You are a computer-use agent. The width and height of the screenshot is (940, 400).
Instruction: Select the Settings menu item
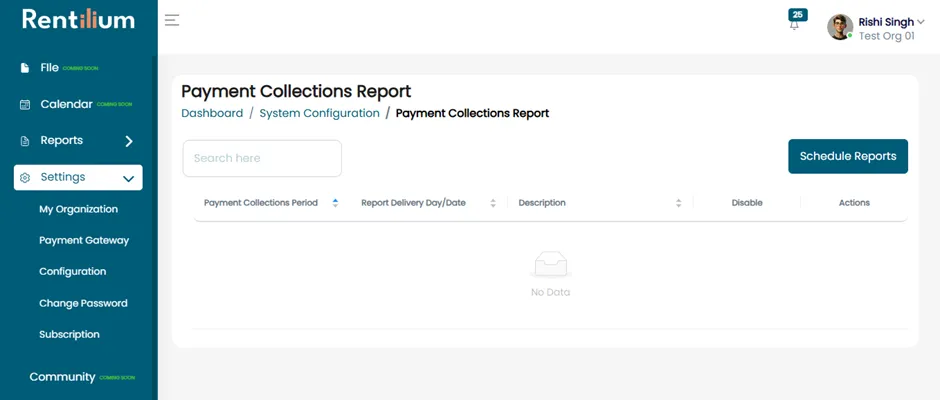[x=79, y=178]
